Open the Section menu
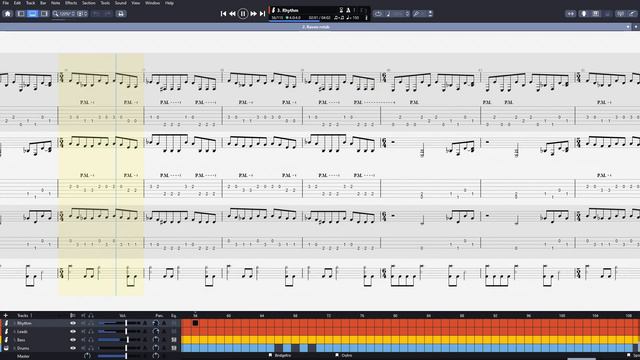This screenshot has height=360, width=640. pos(89,3)
